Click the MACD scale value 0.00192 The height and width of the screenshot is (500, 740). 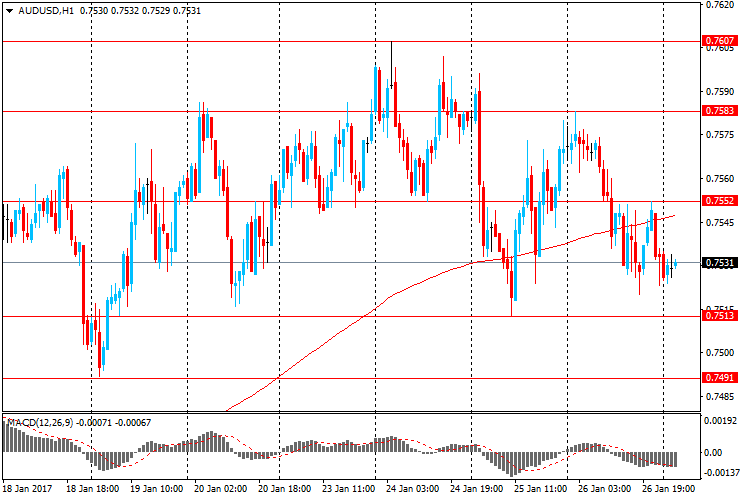[720, 421]
